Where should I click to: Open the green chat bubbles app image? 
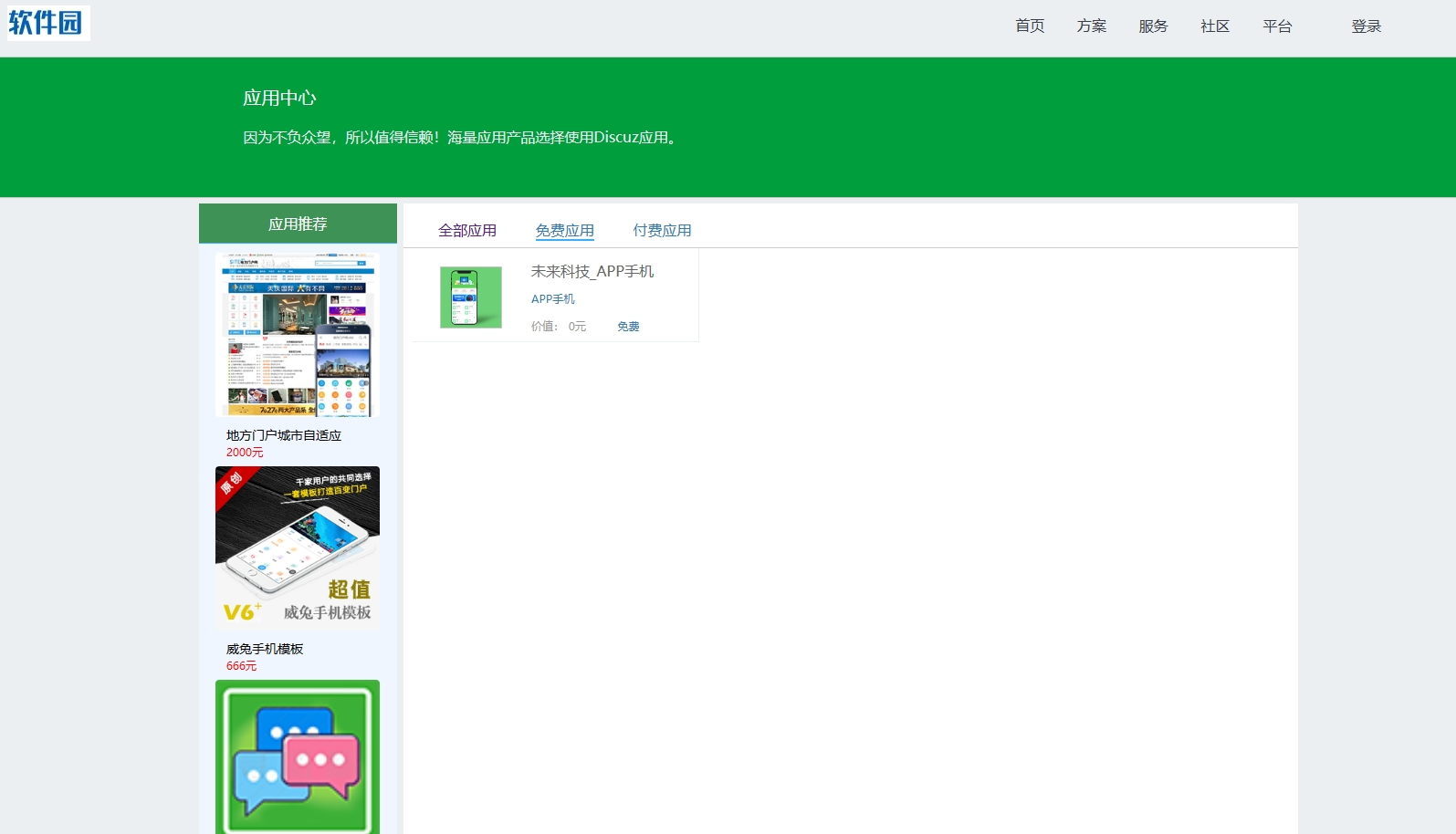tap(298, 756)
